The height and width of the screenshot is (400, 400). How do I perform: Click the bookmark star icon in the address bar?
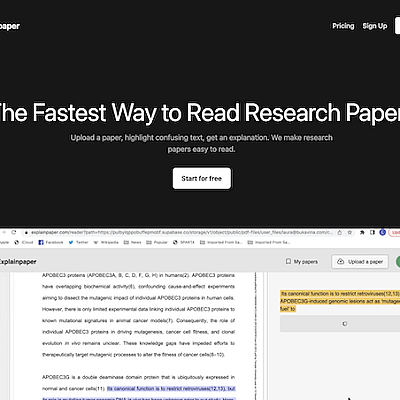(x=350, y=232)
